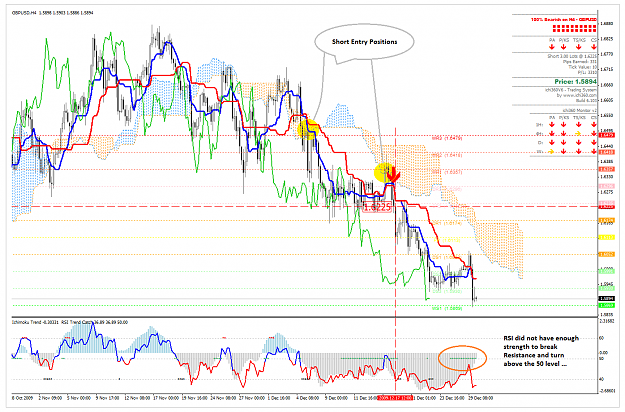625x412 pixels.
Task: Click the red P/KS down arrow in top dashboard
Action: (x=563, y=47)
